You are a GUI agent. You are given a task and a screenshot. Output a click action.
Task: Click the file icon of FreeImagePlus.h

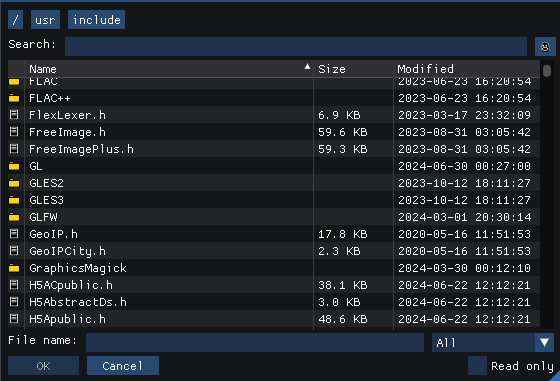[x=14, y=149]
